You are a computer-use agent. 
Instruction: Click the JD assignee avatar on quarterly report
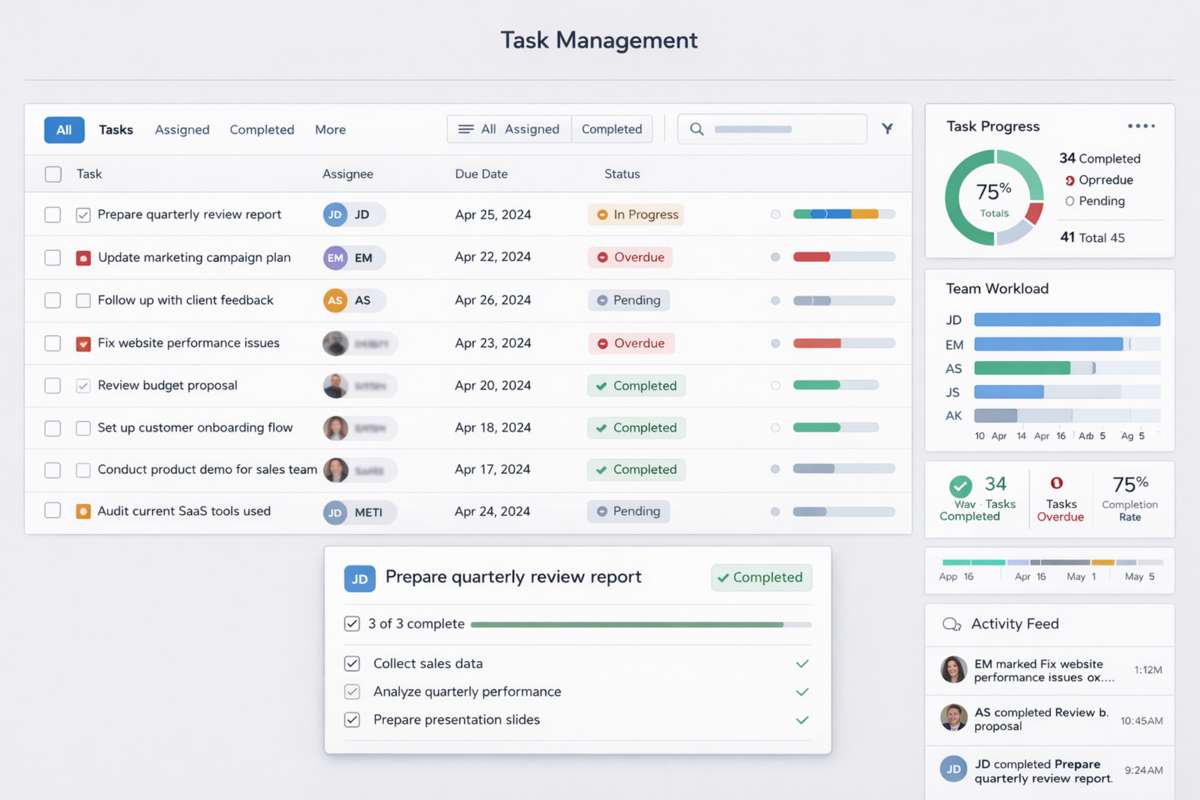pyautogui.click(x=334, y=214)
